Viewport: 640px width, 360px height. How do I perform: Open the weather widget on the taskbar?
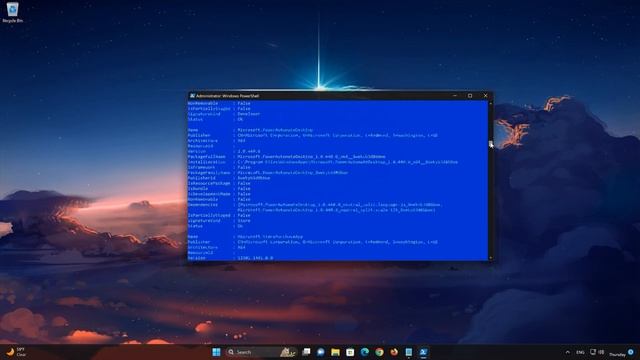[x=16, y=352]
